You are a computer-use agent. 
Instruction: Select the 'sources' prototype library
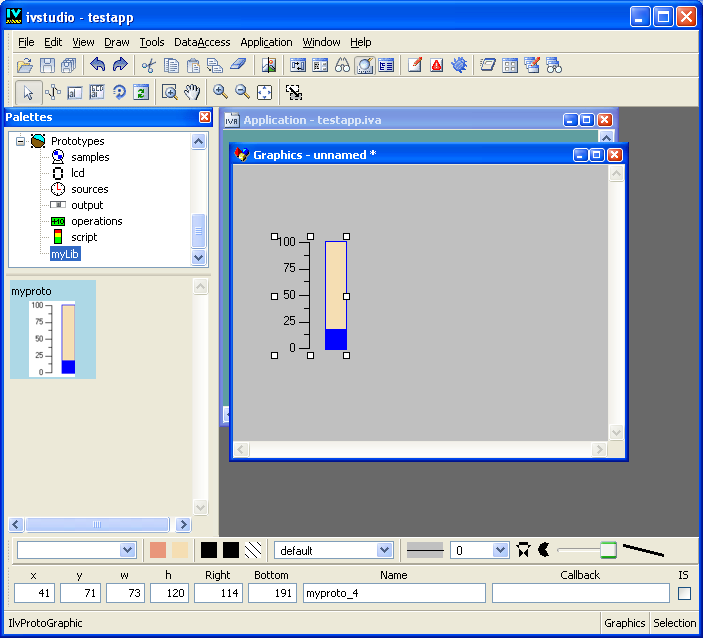point(89,189)
